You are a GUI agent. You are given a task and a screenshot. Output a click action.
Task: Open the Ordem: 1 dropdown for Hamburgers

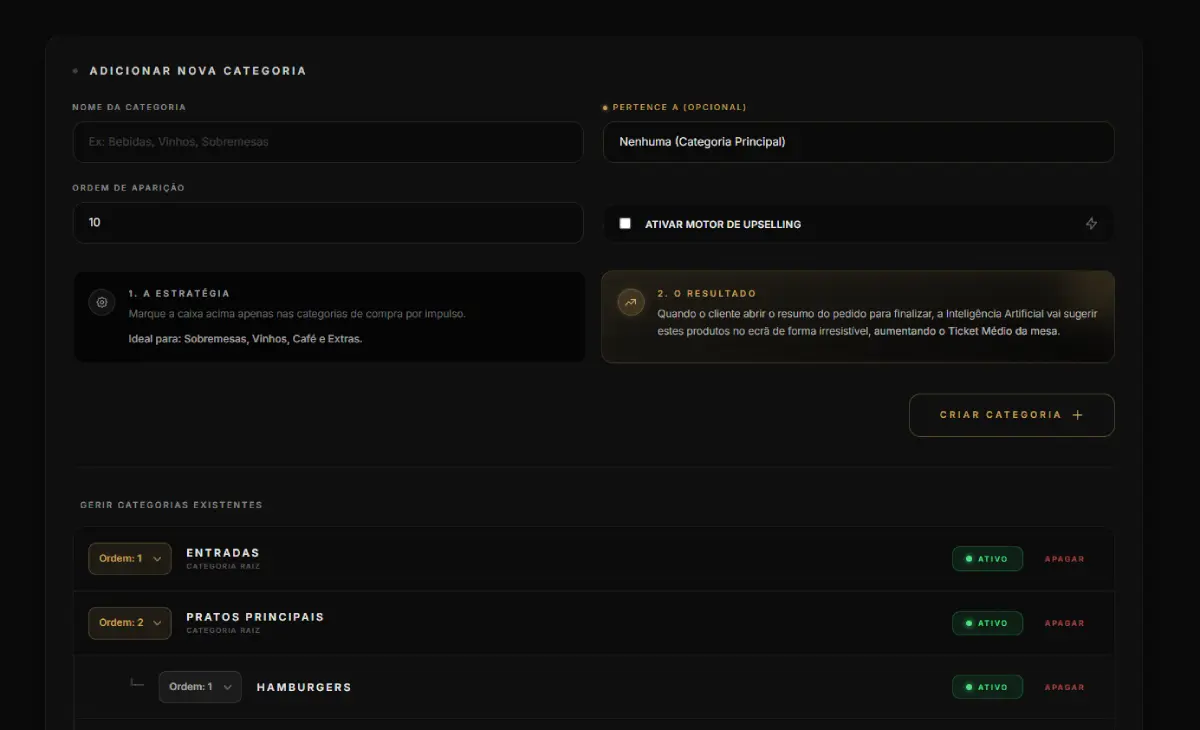pyautogui.click(x=200, y=686)
